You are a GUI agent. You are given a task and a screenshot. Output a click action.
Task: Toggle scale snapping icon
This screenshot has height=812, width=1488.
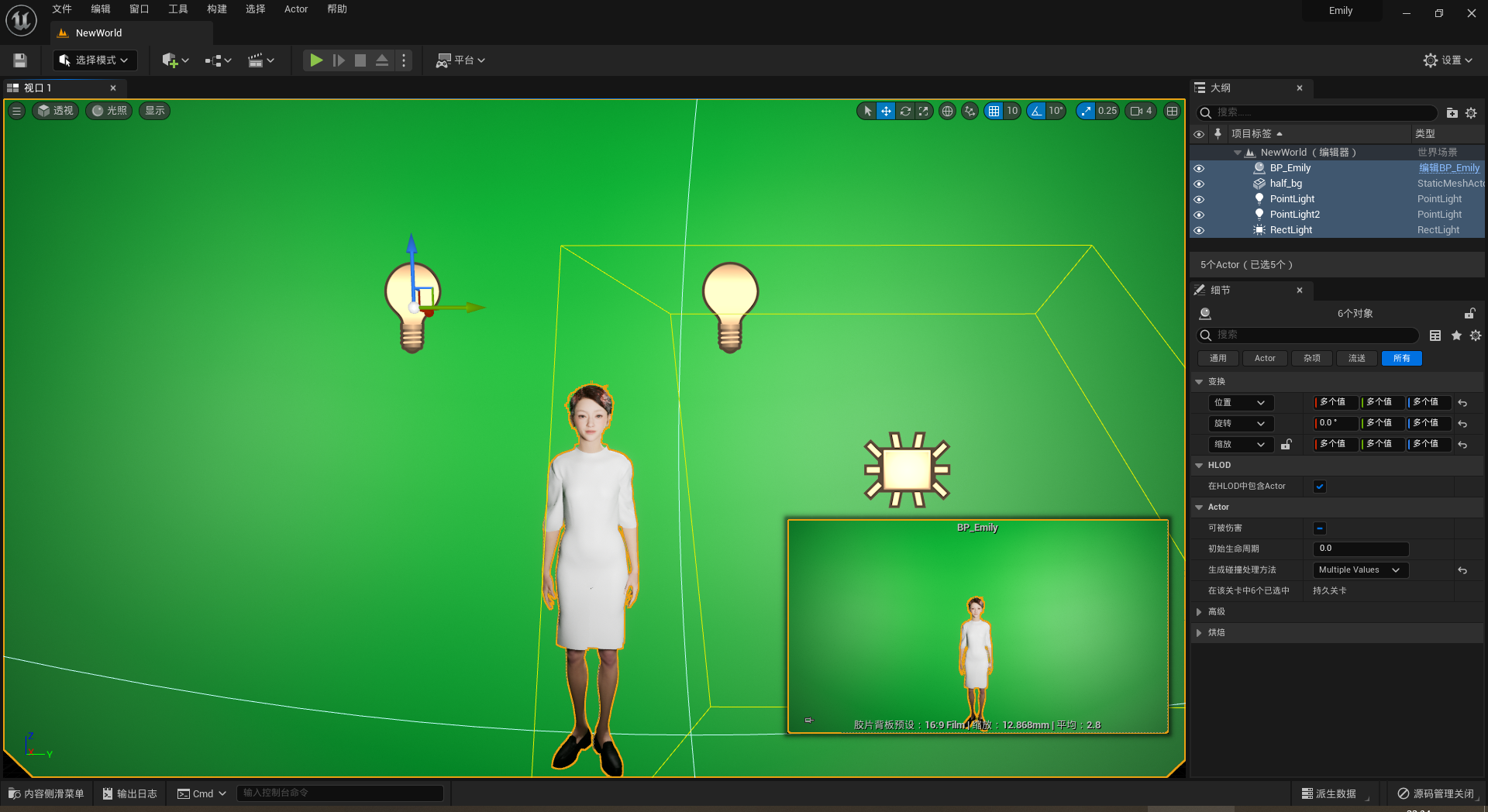[x=1086, y=111]
